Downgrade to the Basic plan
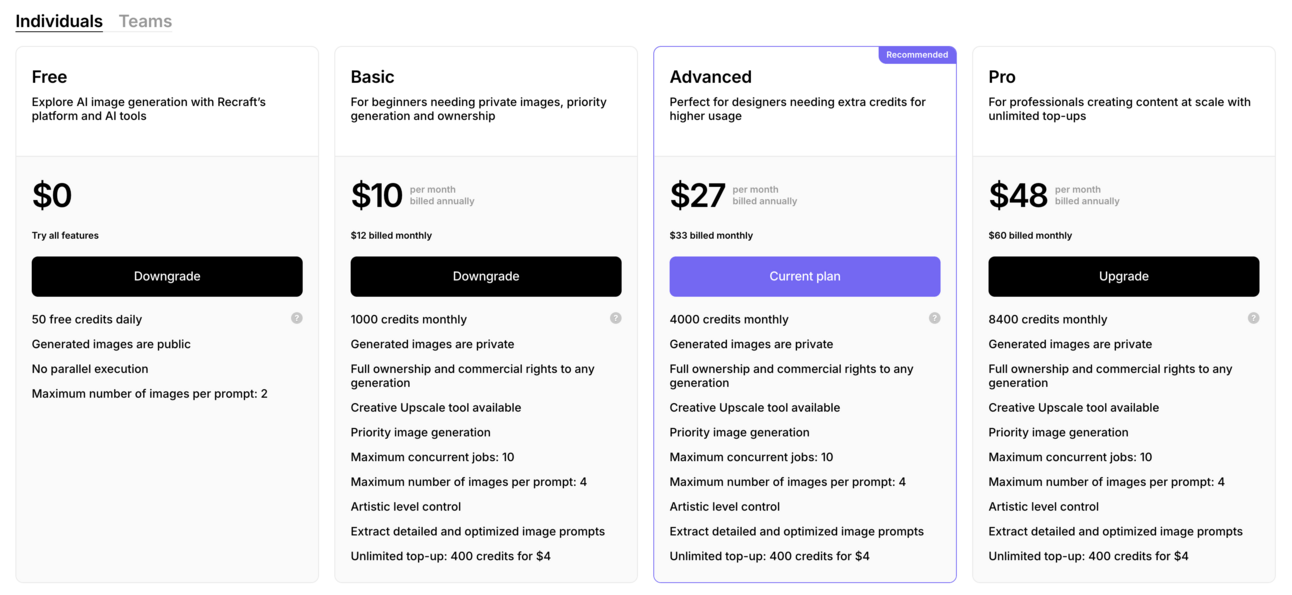The image size is (1292, 595). [486, 276]
